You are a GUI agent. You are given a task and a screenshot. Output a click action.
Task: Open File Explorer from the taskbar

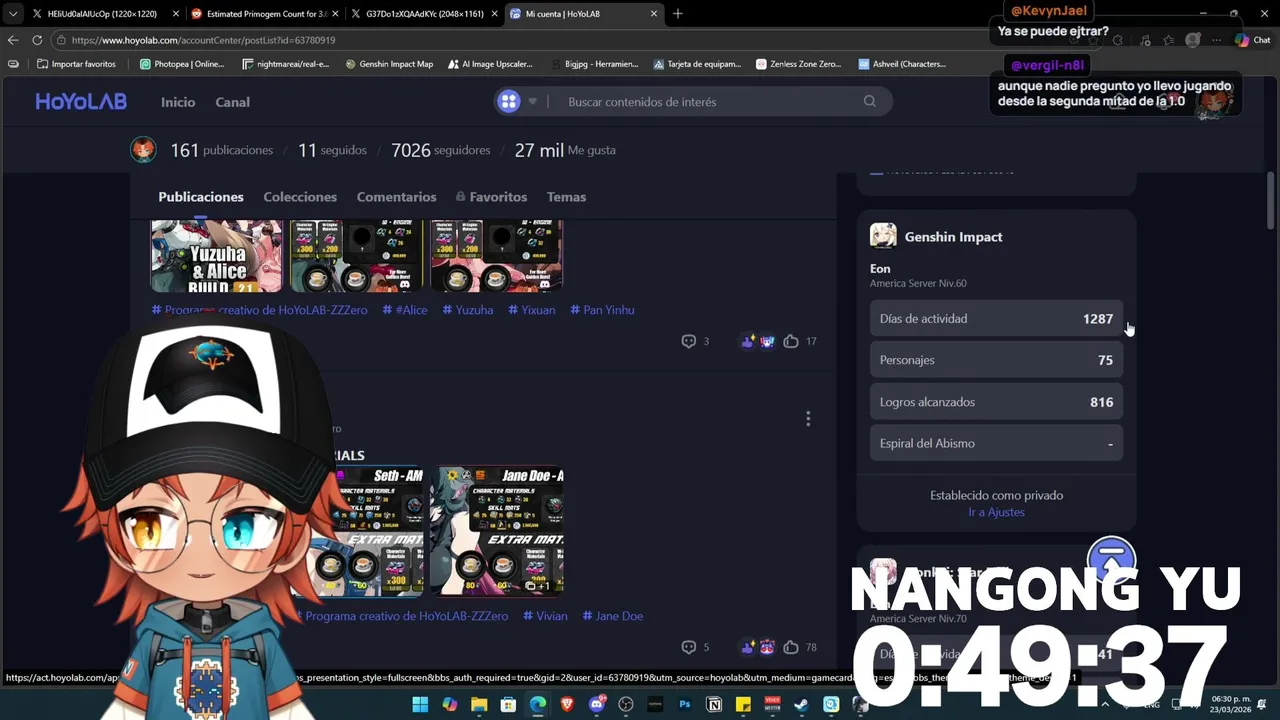click(x=479, y=705)
